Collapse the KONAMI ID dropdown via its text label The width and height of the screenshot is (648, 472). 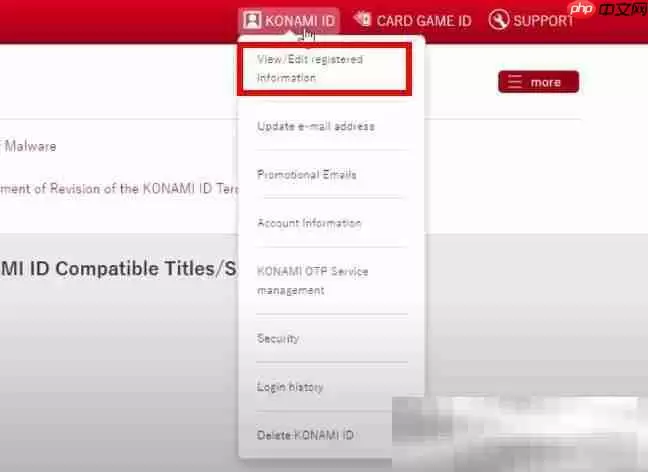coord(301,20)
